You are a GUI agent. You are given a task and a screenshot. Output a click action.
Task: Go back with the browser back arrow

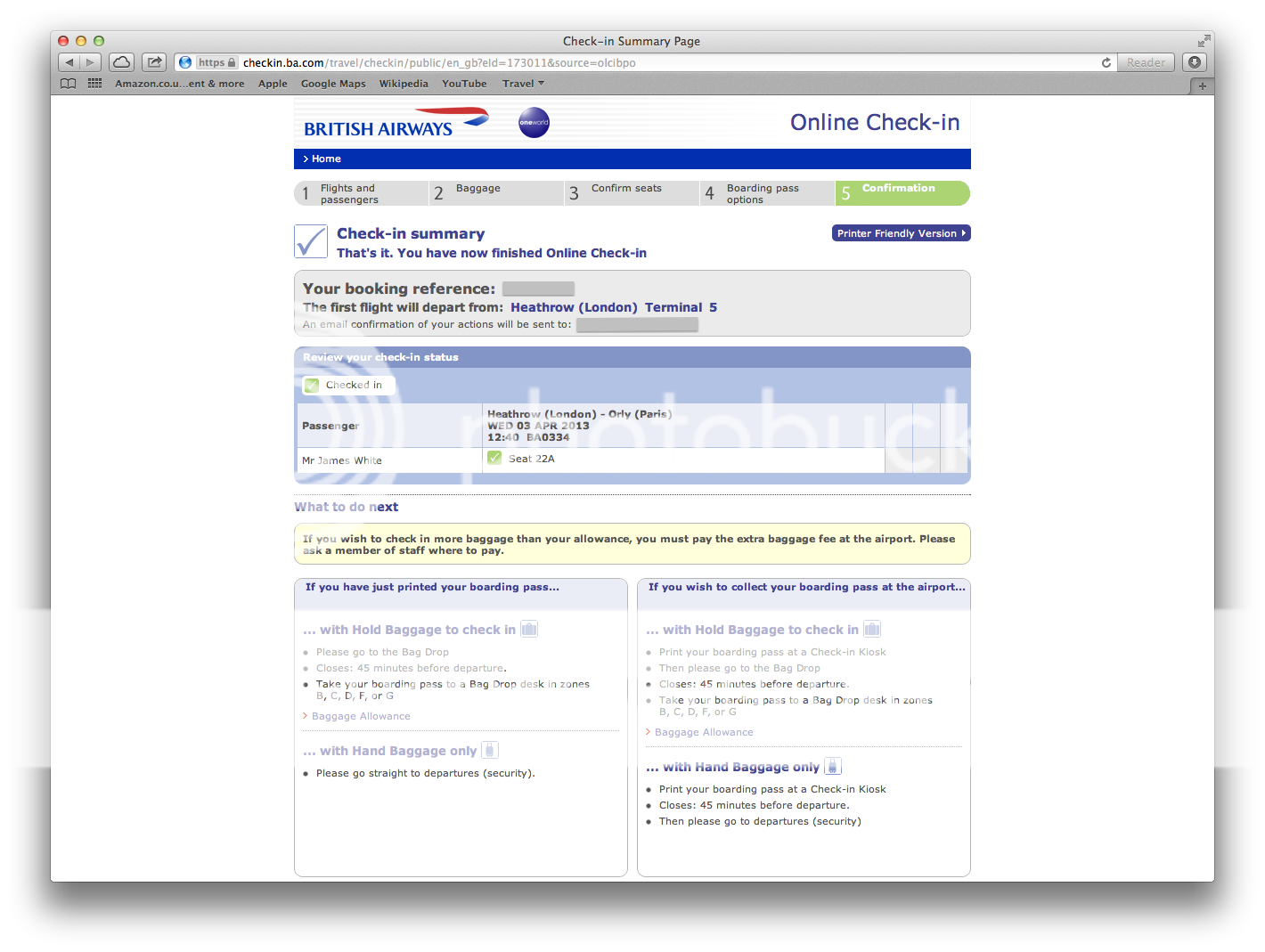tap(69, 62)
